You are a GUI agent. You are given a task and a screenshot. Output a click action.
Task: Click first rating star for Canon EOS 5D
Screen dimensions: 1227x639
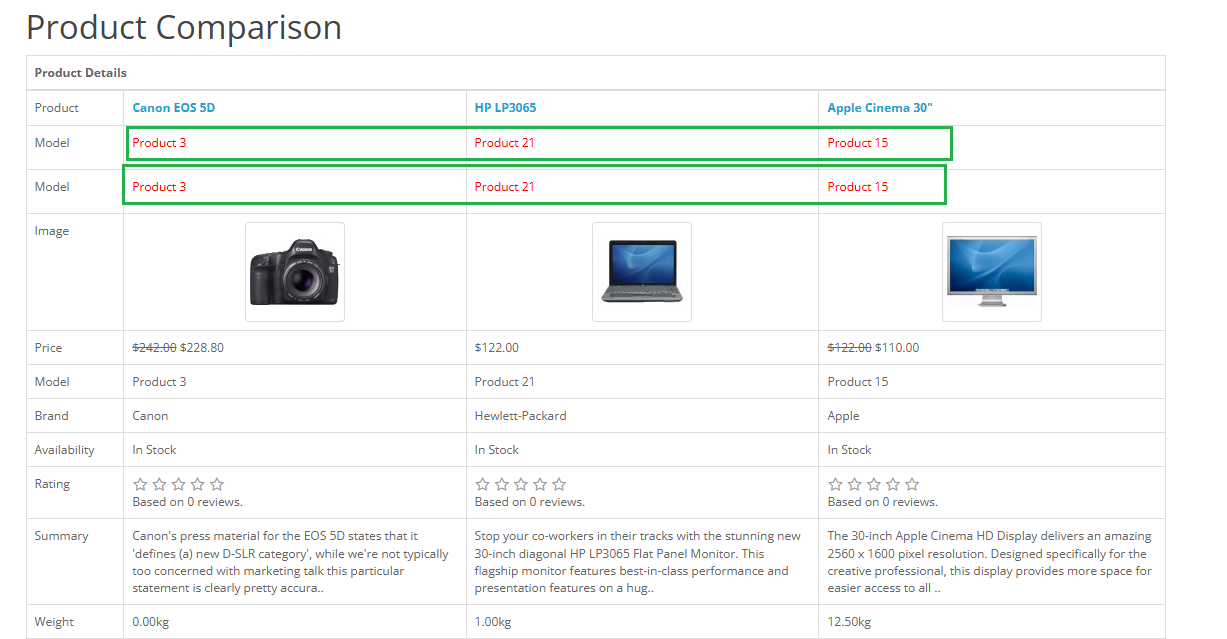pos(140,484)
